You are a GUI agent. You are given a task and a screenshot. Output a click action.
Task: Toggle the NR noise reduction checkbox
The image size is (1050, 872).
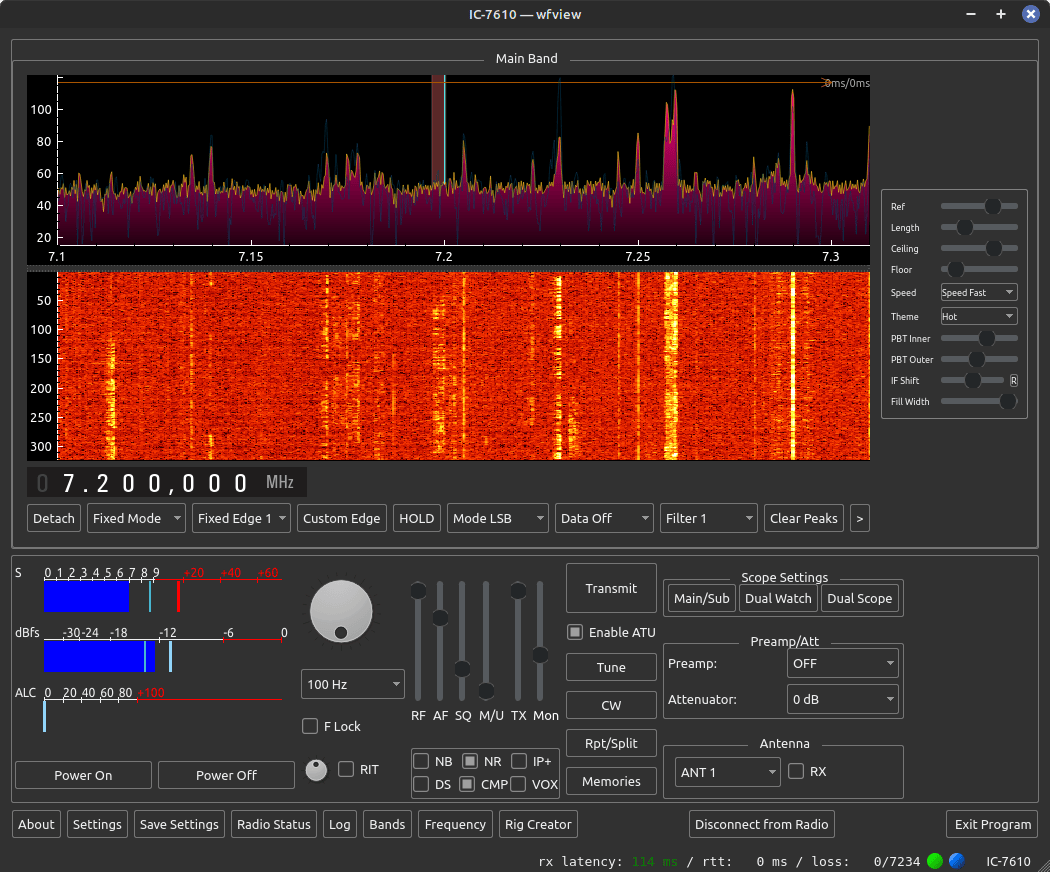(x=470, y=761)
